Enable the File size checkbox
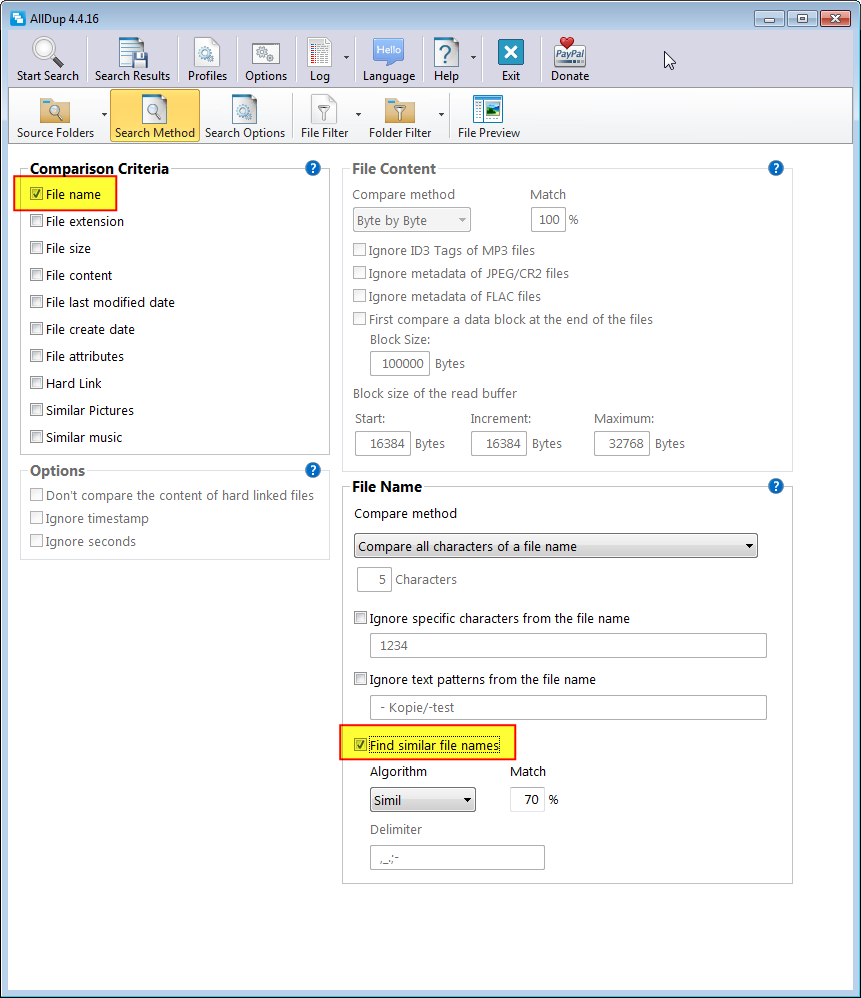The width and height of the screenshot is (861, 998). click(37, 249)
